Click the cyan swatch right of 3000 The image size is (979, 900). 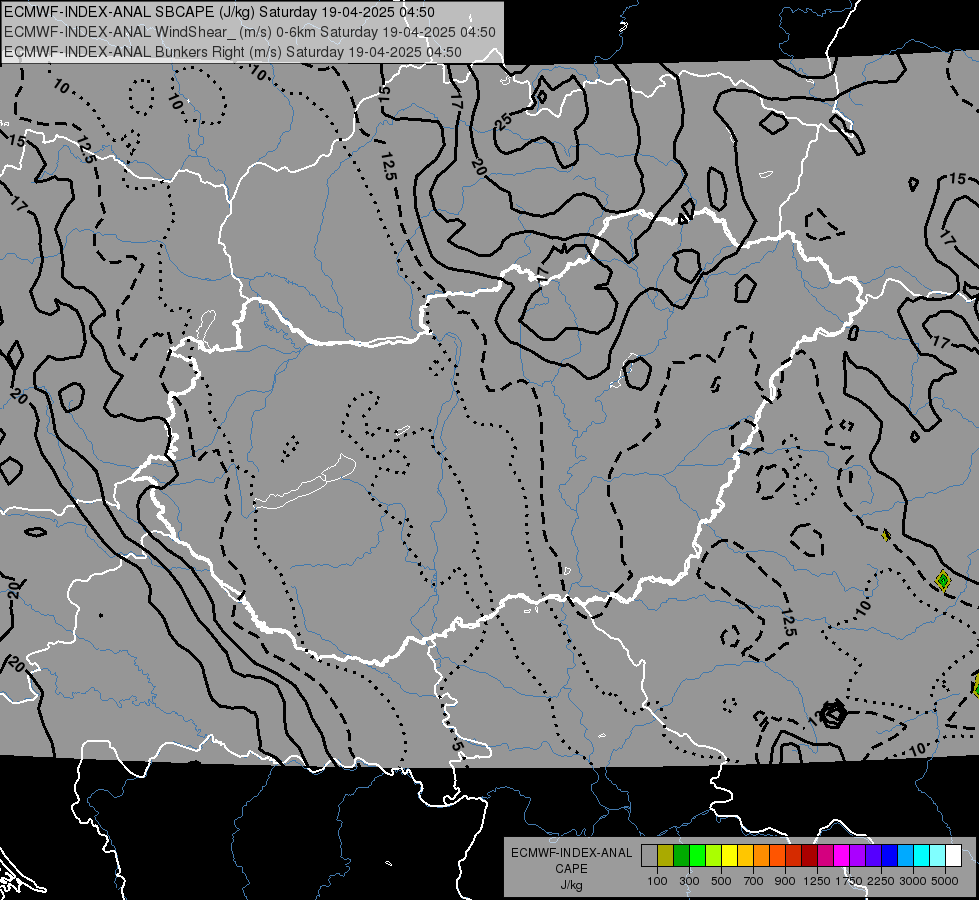pos(922,856)
